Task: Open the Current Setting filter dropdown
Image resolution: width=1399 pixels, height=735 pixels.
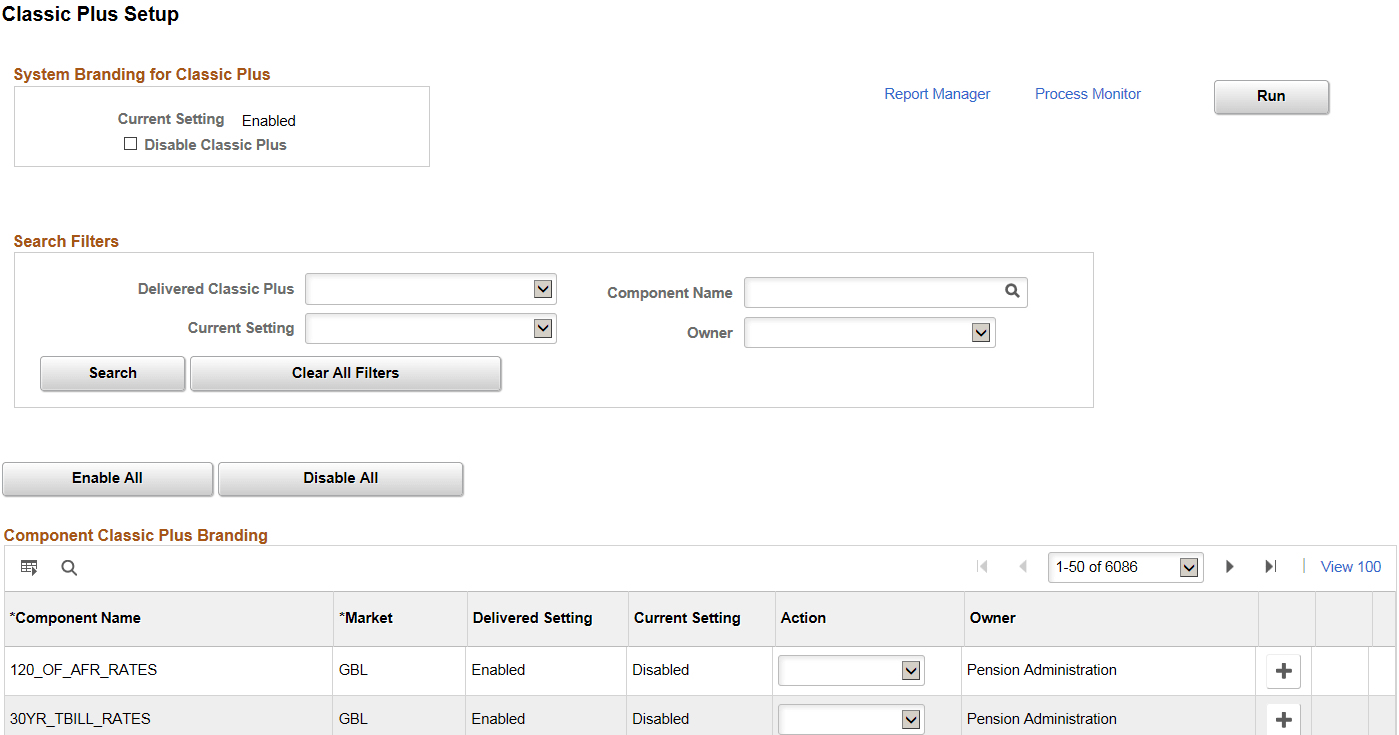Action: pos(544,328)
